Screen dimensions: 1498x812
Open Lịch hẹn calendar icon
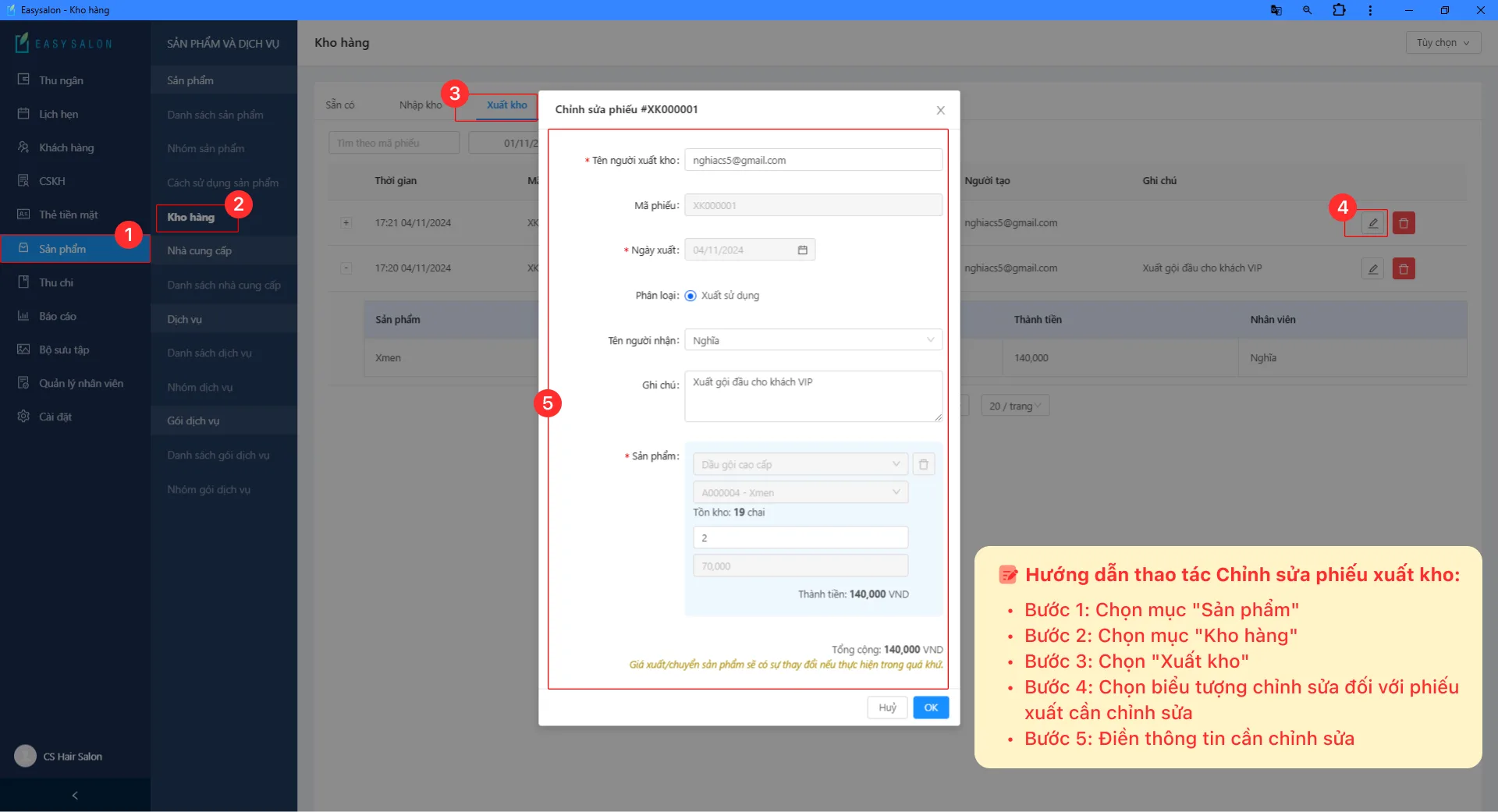(x=23, y=114)
